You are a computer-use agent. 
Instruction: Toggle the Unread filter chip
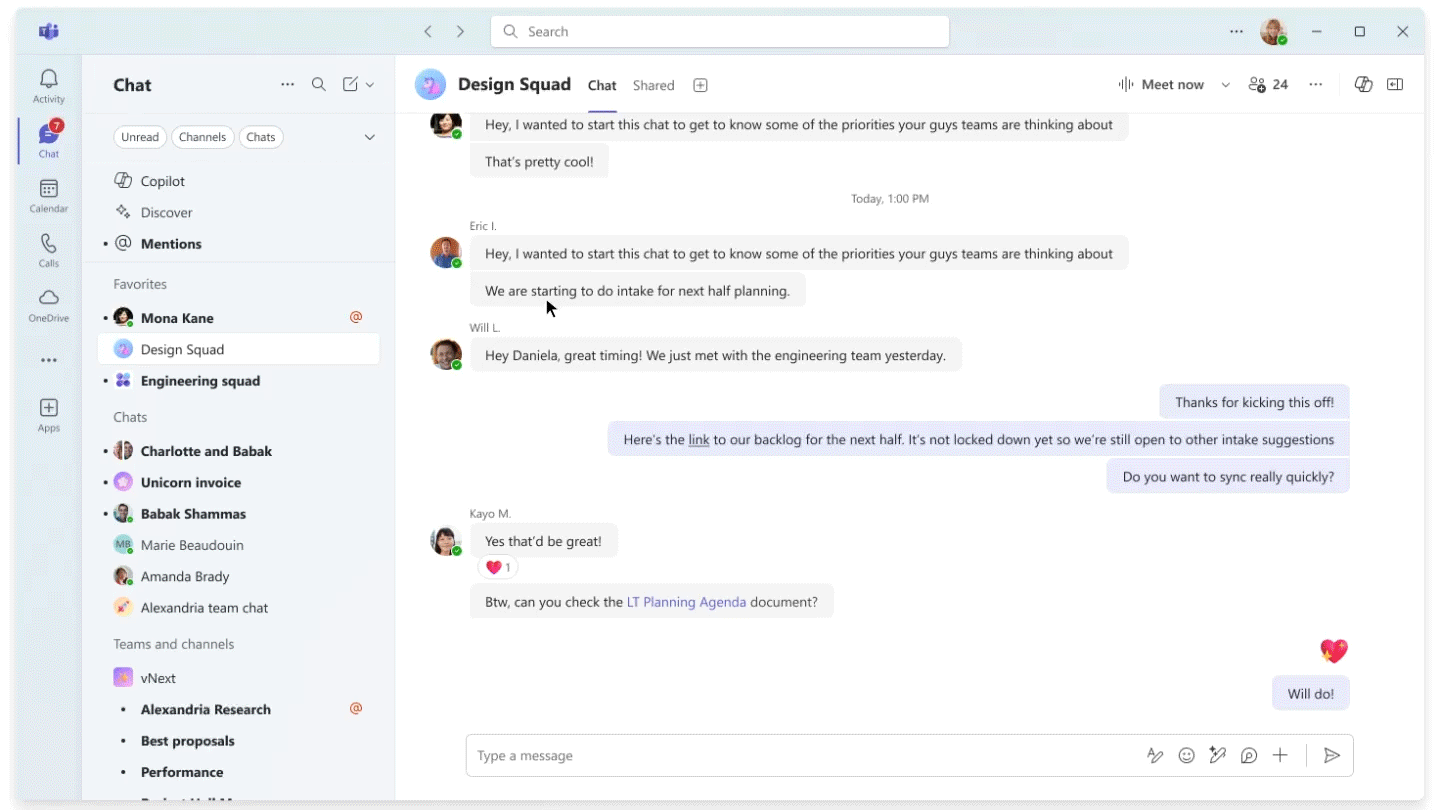point(140,137)
